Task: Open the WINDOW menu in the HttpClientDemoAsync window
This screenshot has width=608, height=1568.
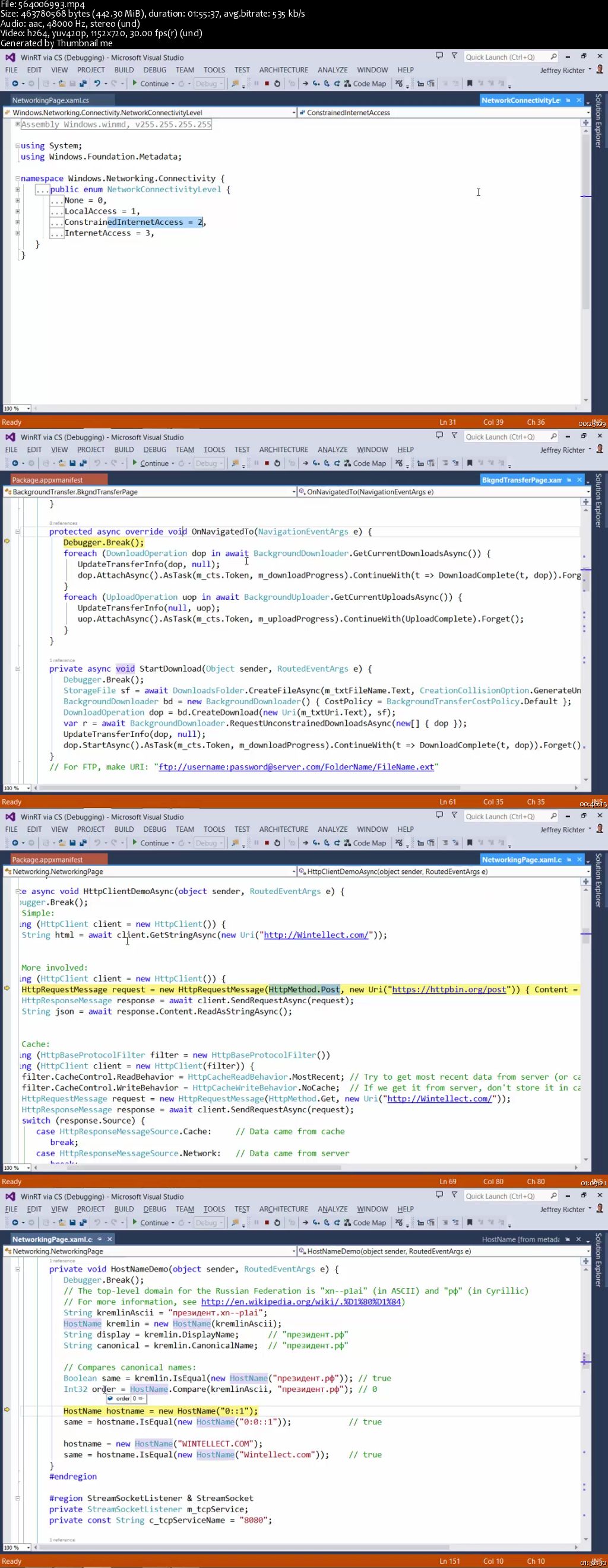Action: point(372,829)
